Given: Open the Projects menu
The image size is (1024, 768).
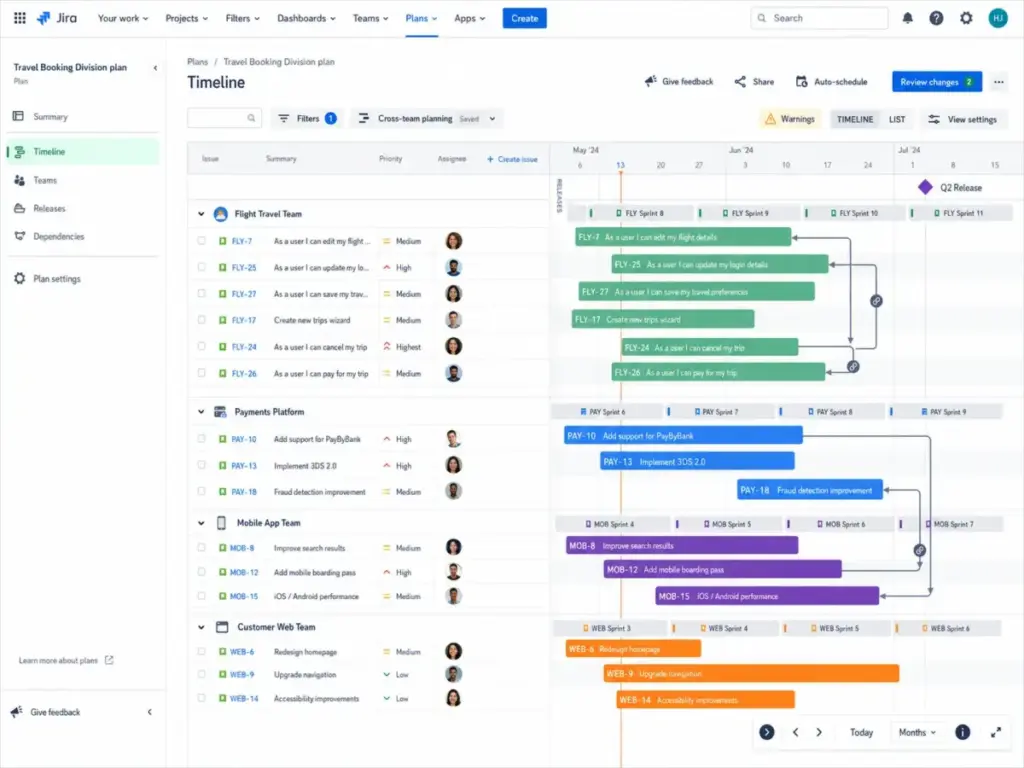Looking at the screenshot, I should pyautogui.click(x=187, y=18).
